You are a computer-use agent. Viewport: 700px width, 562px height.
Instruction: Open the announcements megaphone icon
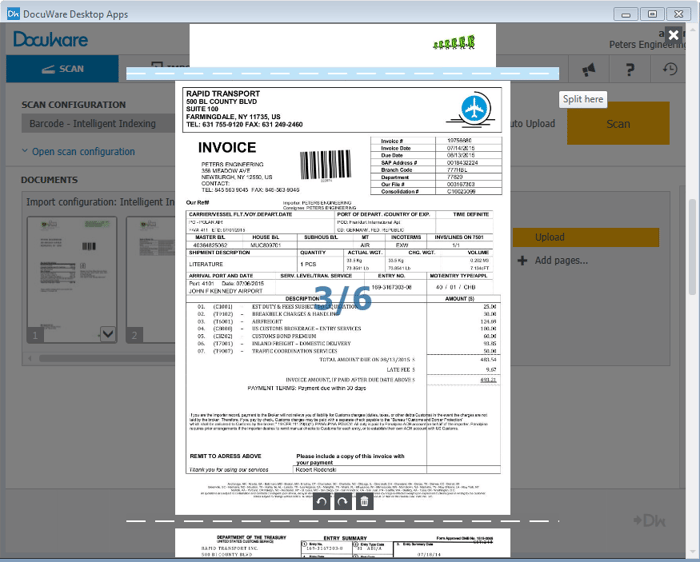pyautogui.click(x=589, y=69)
